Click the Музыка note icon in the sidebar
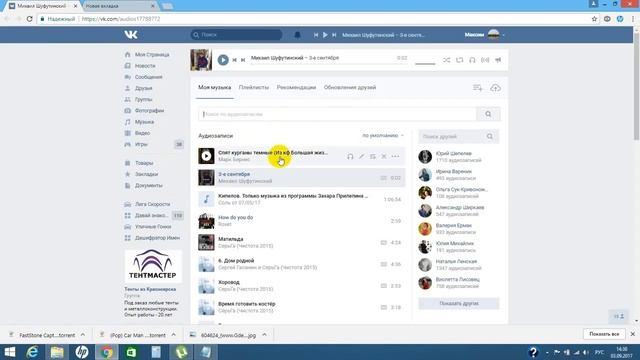The height and width of the screenshot is (360, 640). 128,122
